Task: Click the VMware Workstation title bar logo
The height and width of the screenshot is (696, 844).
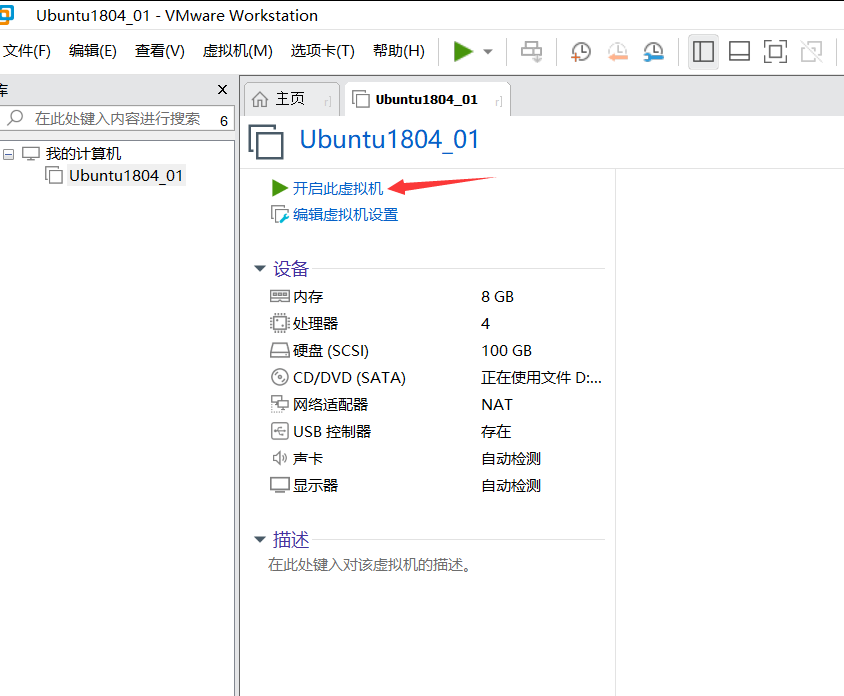Action: click(x=5, y=15)
